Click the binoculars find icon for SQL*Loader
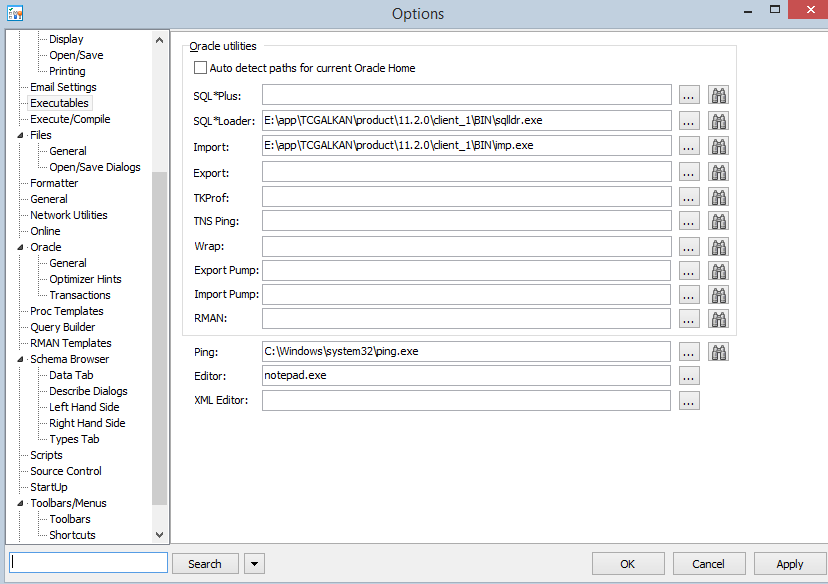828x584 pixels. (718, 121)
